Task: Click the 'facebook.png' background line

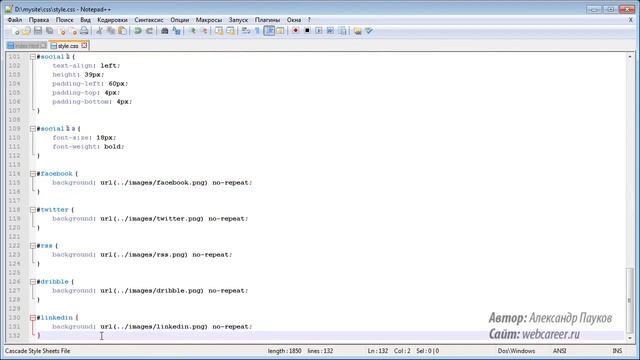Action: (x=152, y=182)
